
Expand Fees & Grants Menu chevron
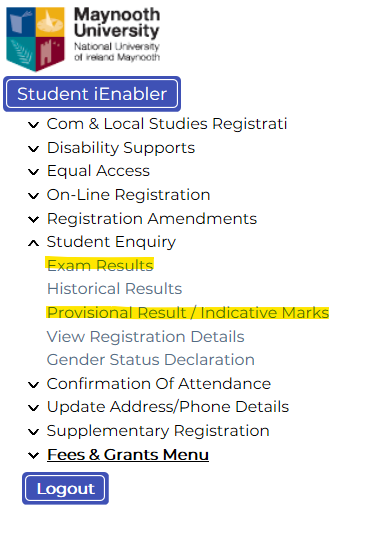[33, 456]
